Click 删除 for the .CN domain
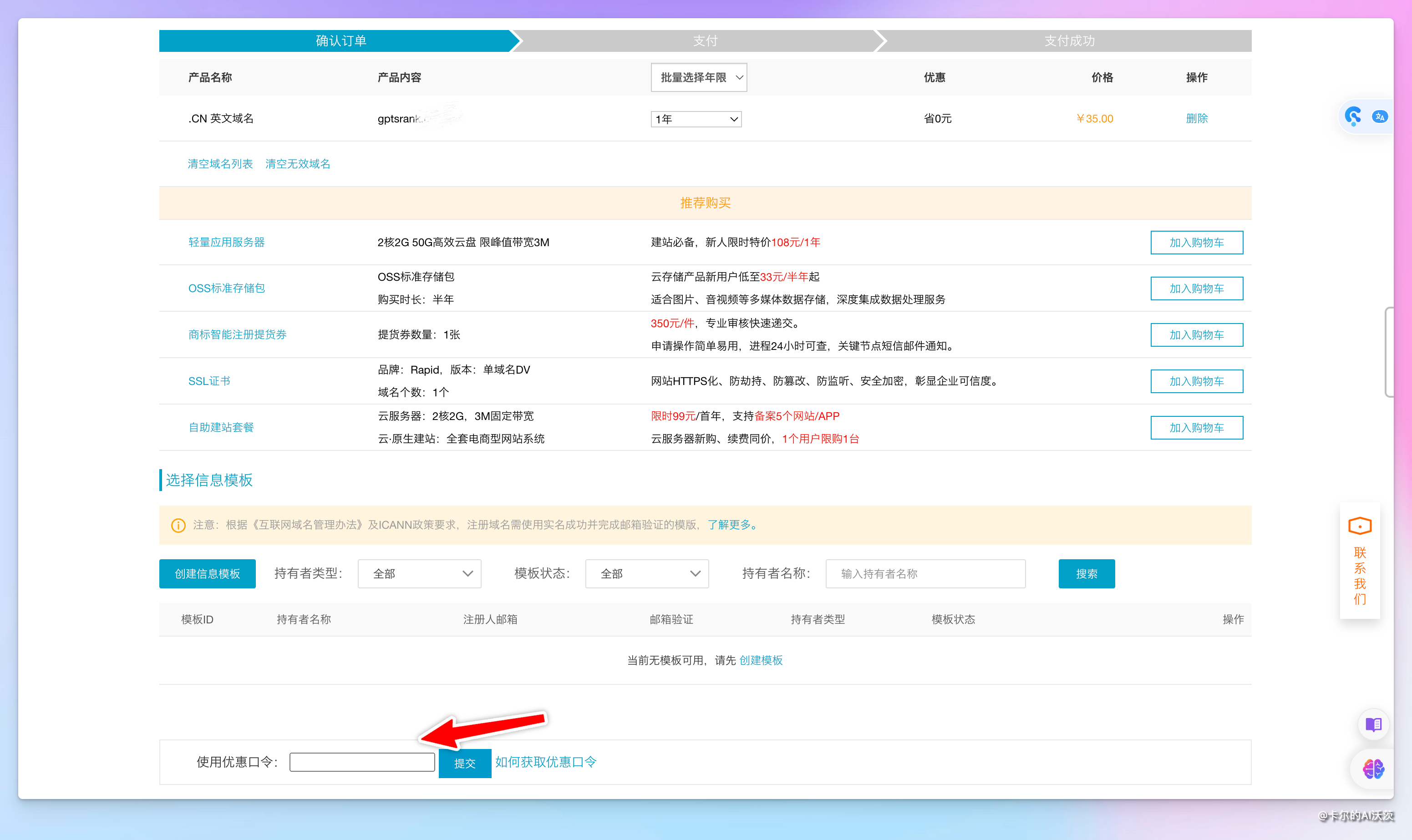The image size is (1412, 840). tap(1196, 118)
